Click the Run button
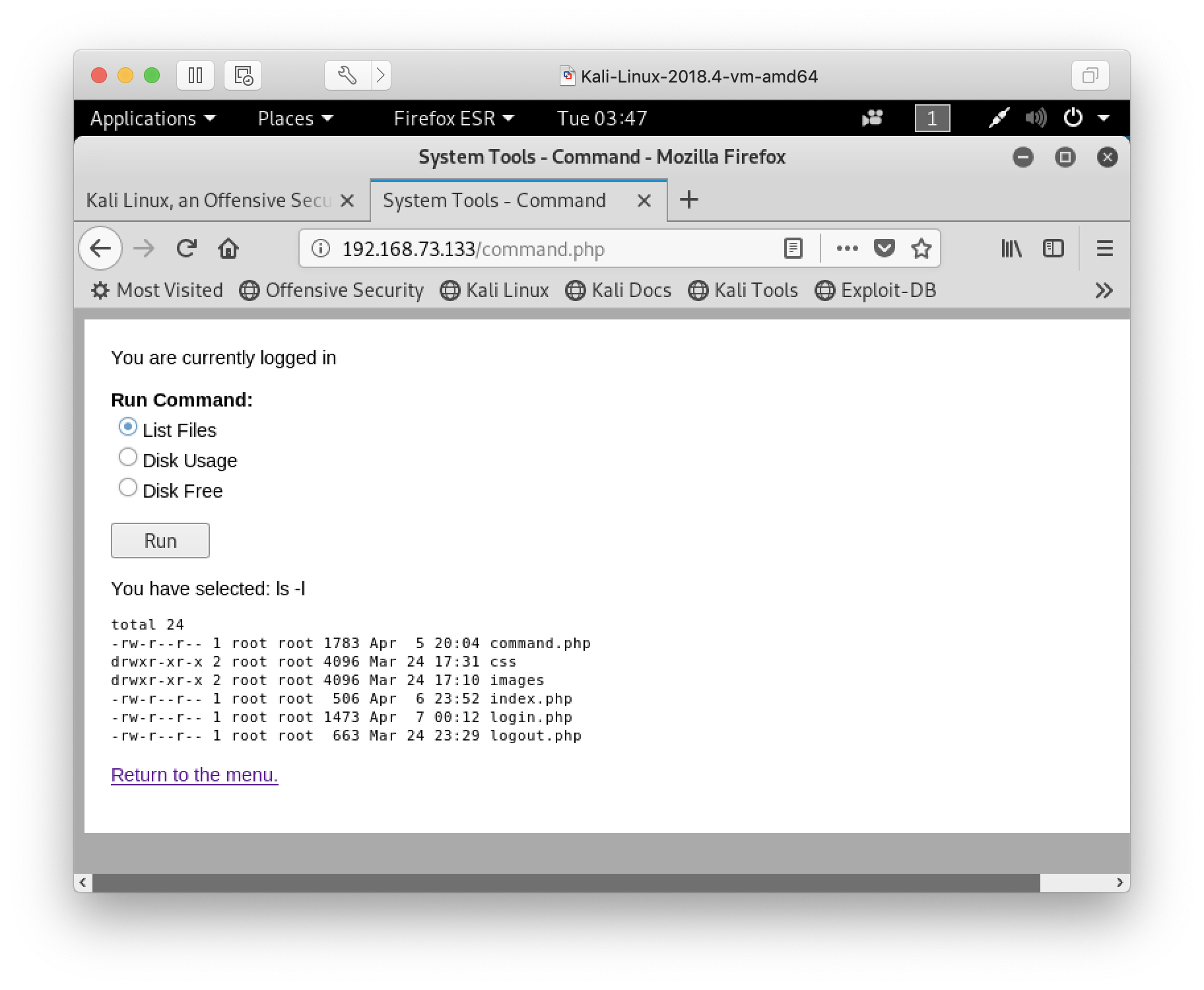 [x=160, y=541]
